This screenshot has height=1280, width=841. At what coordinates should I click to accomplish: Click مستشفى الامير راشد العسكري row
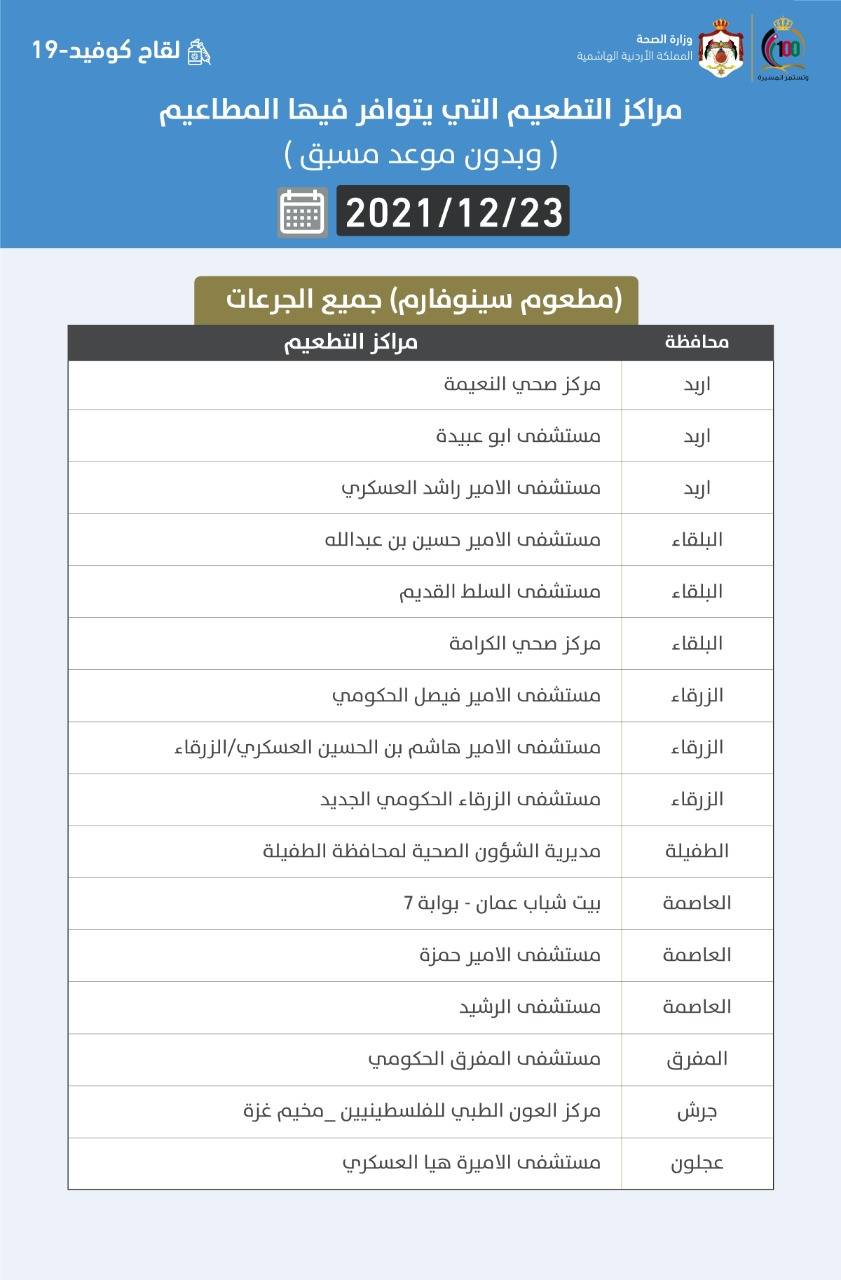tap(471, 489)
